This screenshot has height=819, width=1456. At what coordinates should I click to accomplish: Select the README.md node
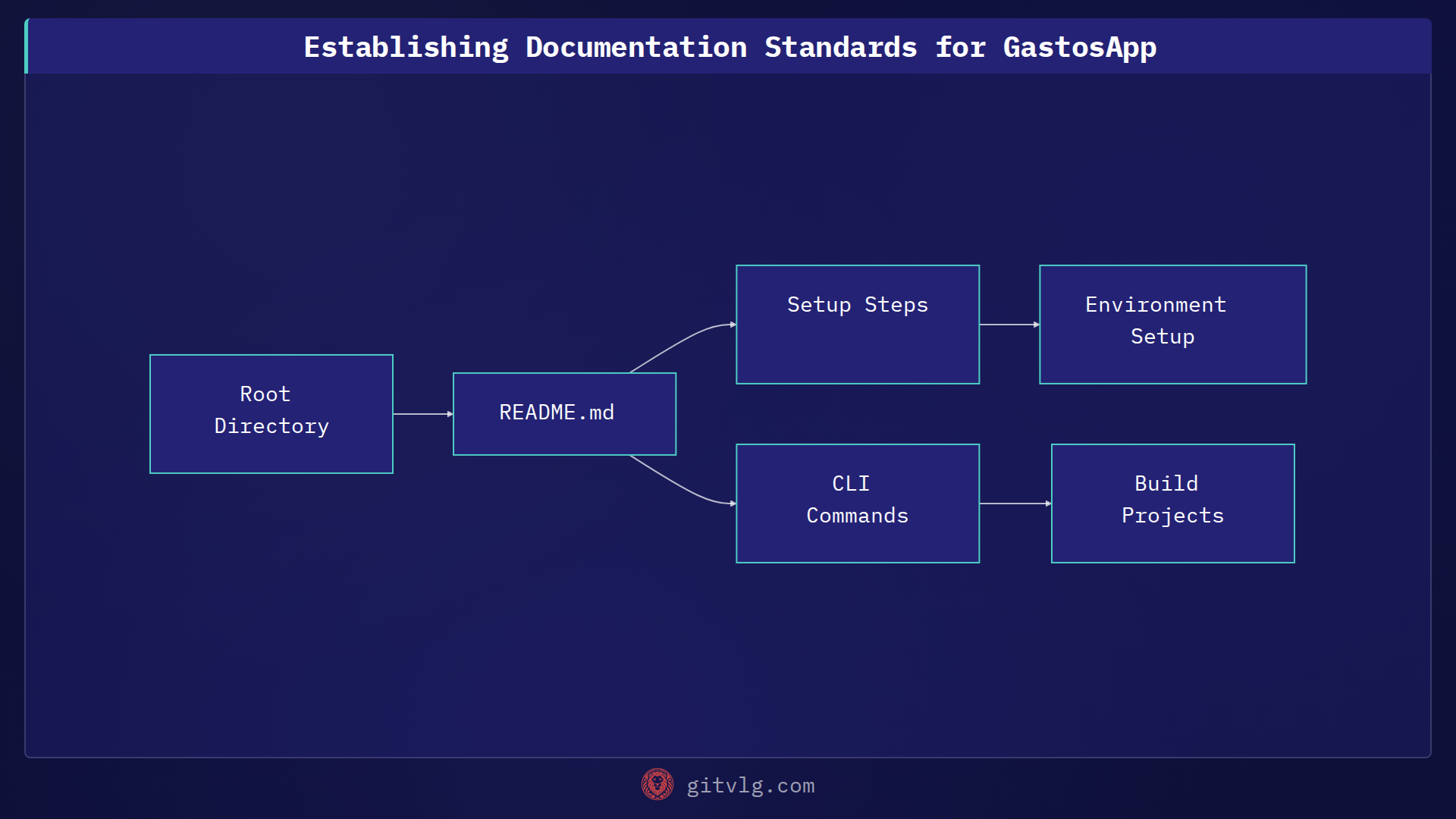(x=564, y=414)
